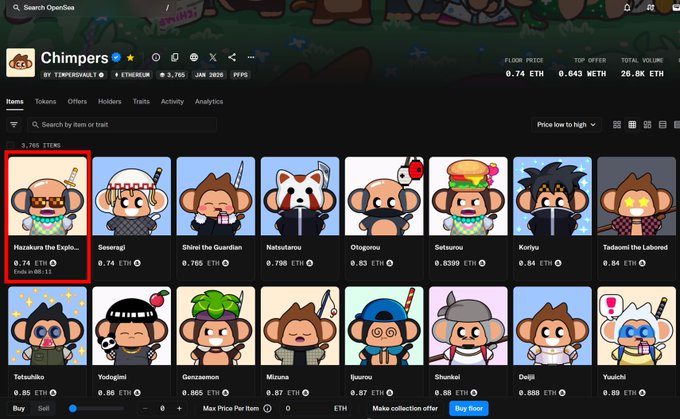
Task: Open the Koriyu NFT thumbnail
Action: [552, 196]
